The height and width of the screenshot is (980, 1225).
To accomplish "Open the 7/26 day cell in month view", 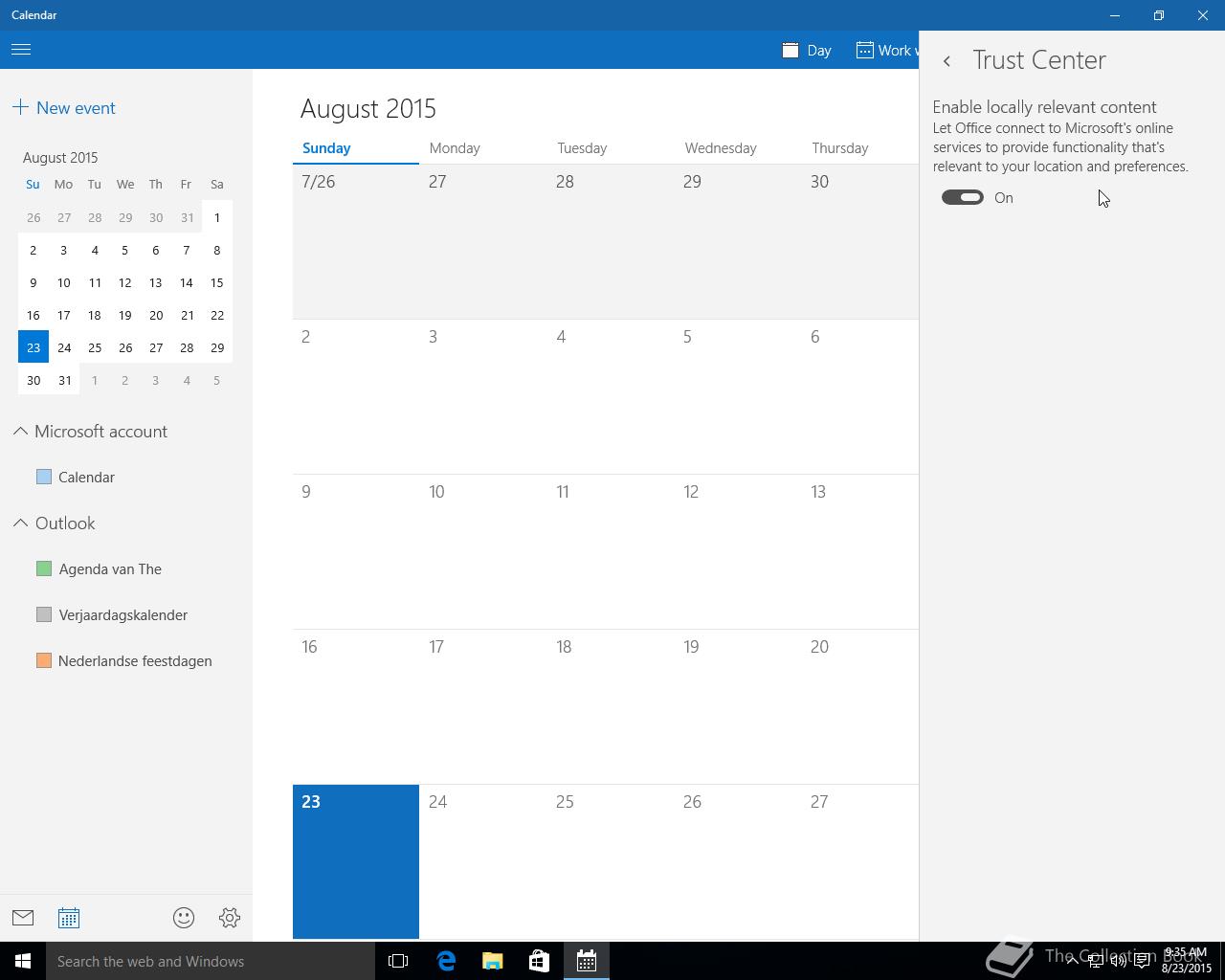I will (x=356, y=241).
